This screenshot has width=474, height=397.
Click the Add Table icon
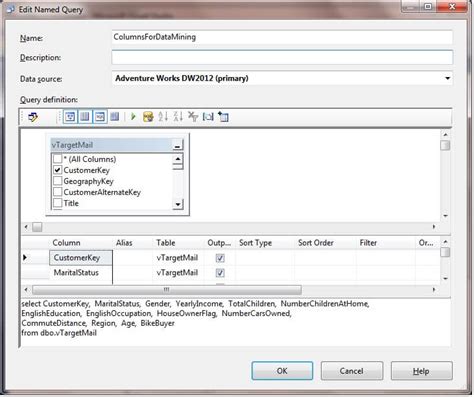[223, 117]
